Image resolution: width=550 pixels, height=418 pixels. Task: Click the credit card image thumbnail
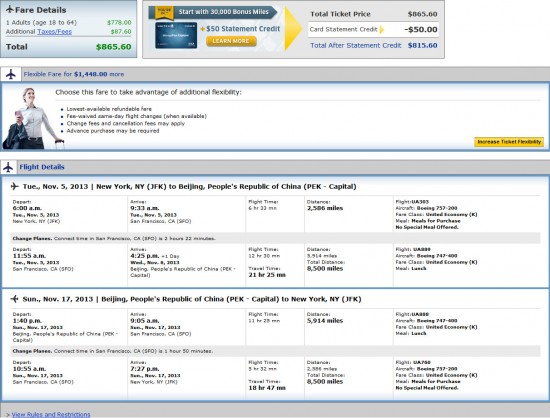tap(176, 35)
